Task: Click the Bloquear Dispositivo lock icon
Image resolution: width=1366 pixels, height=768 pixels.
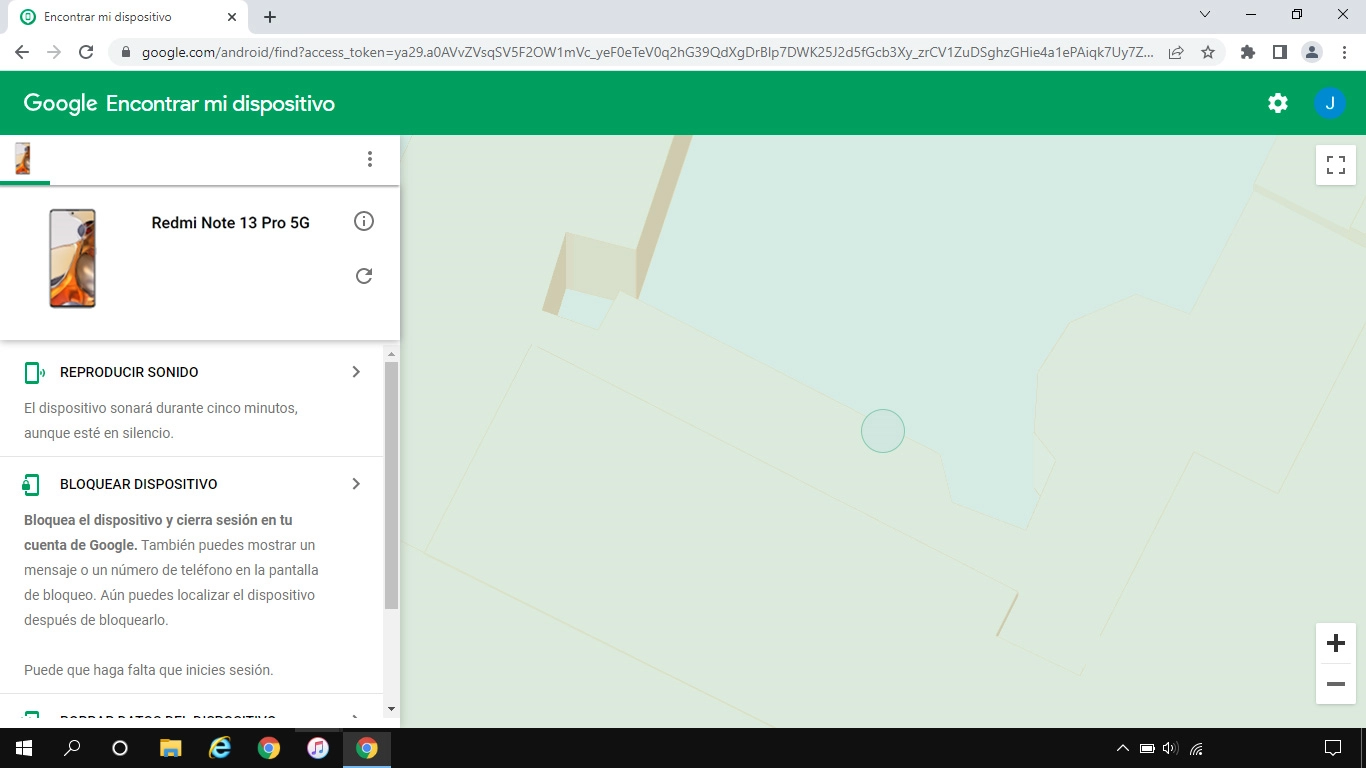Action: (x=31, y=483)
